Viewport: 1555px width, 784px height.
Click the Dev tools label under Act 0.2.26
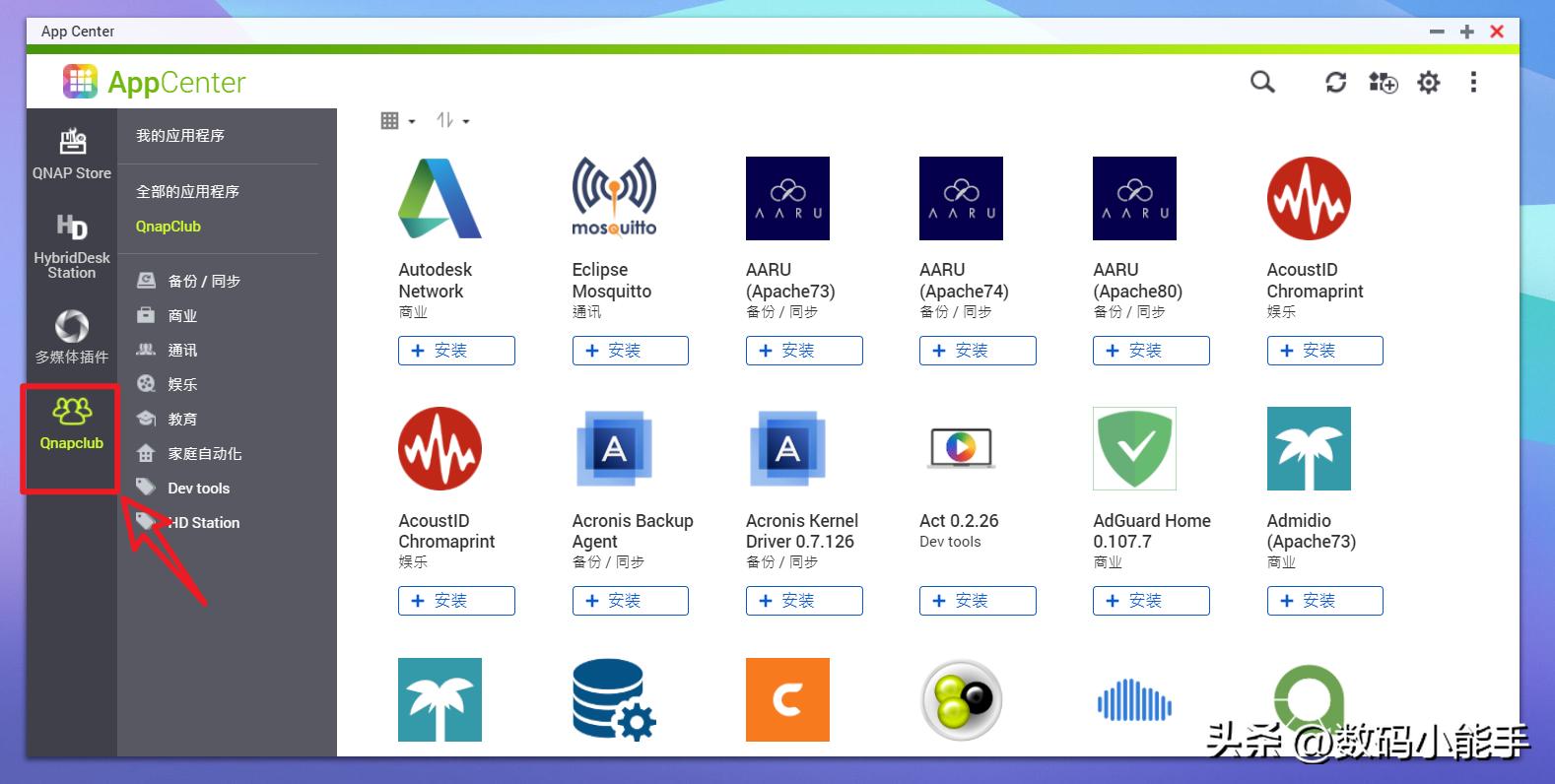[950, 542]
